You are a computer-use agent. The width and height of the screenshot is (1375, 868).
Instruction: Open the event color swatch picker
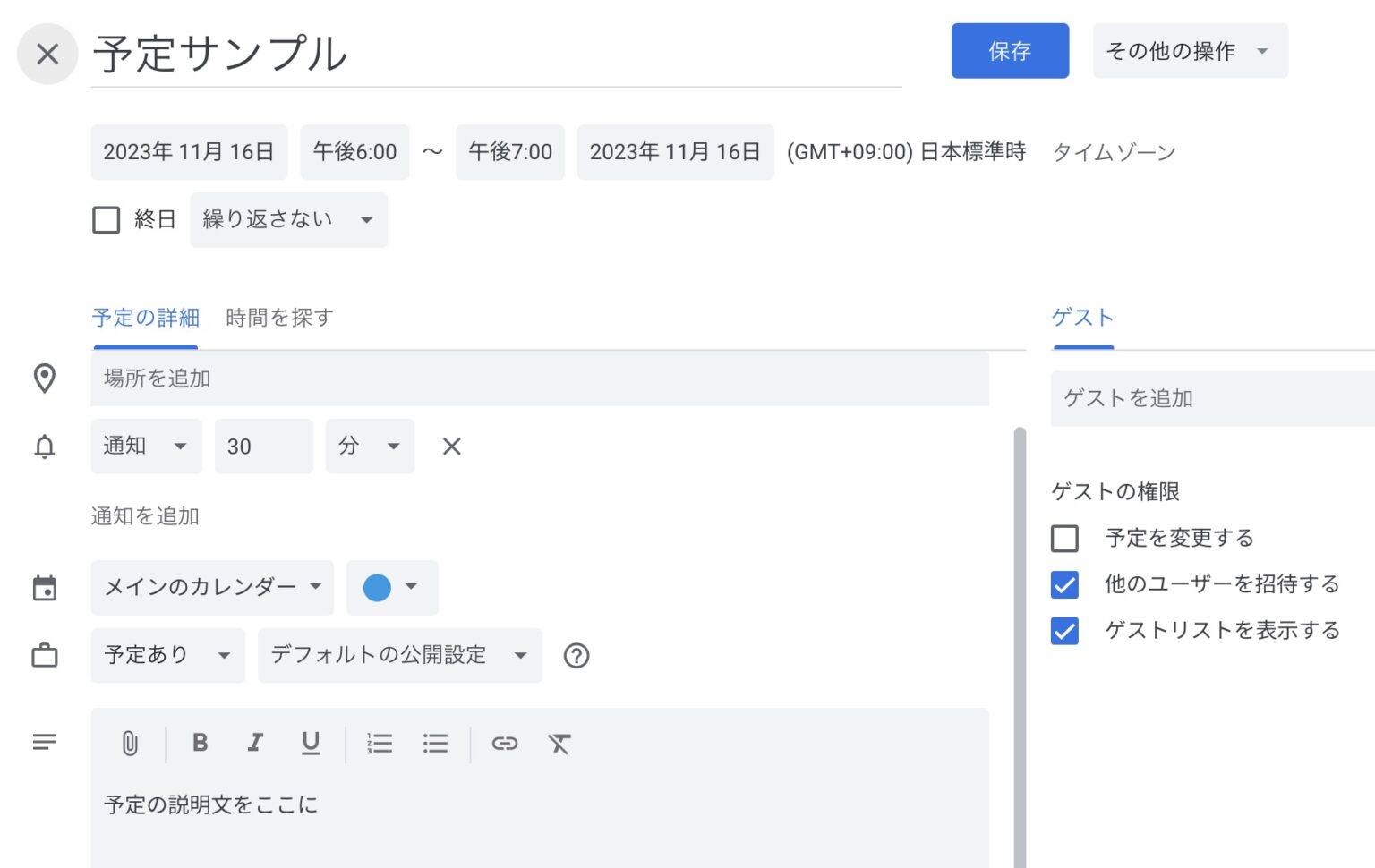tap(391, 588)
